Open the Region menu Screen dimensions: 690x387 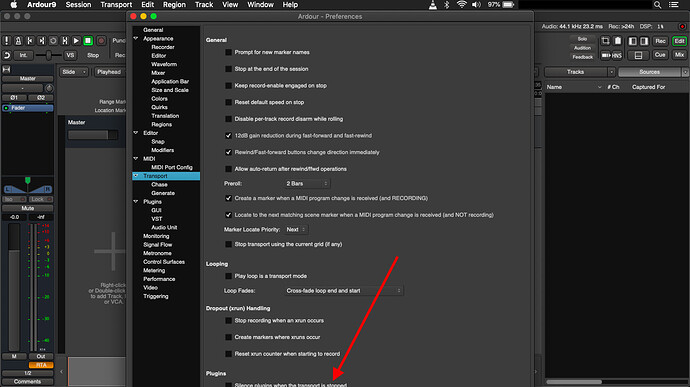coord(174,5)
